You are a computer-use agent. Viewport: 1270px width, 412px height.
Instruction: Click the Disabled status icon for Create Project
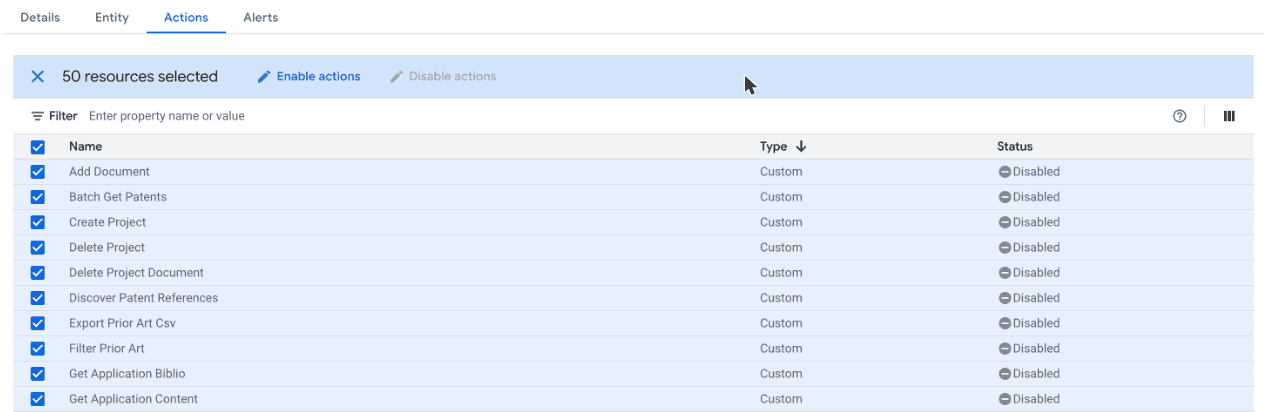click(x=1005, y=222)
